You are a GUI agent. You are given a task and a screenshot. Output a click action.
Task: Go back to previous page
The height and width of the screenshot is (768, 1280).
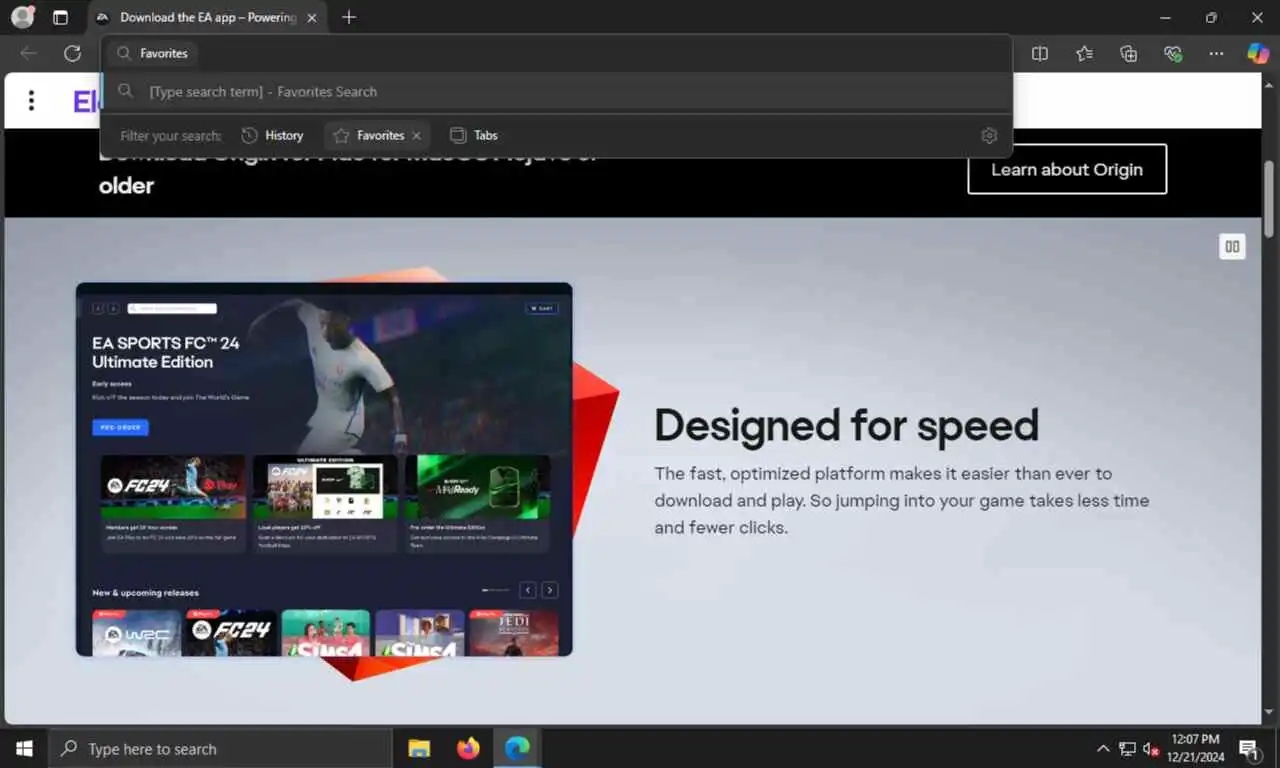tap(28, 53)
